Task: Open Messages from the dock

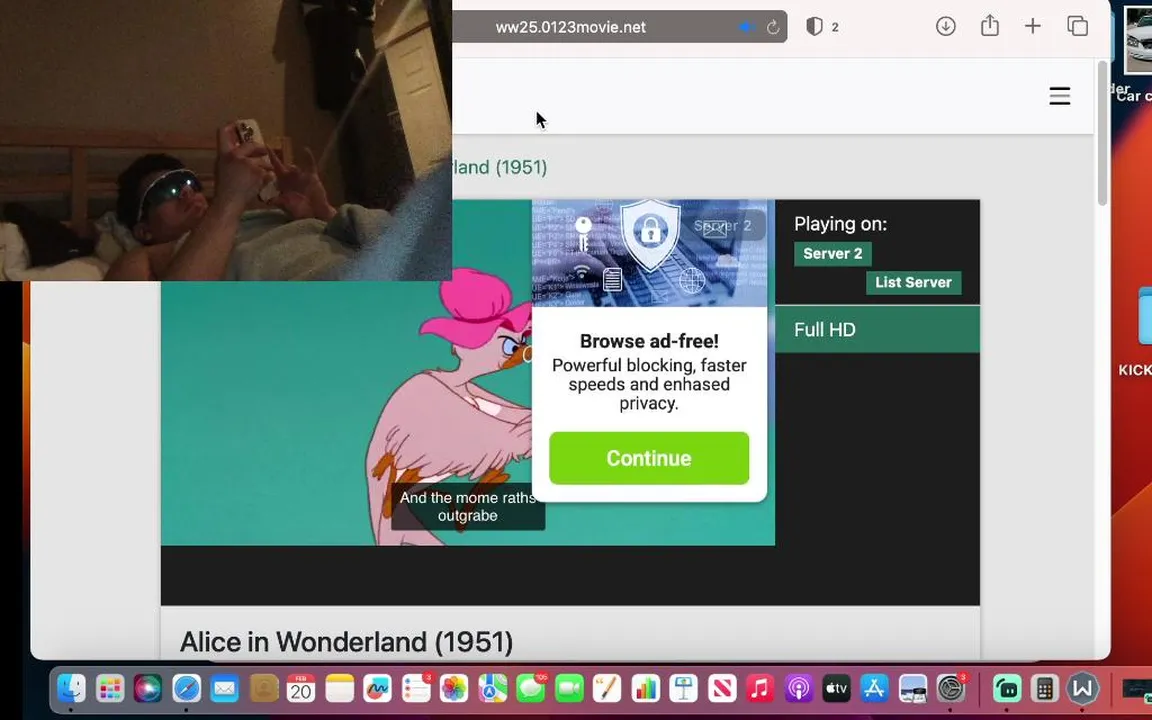Action: click(x=530, y=689)
